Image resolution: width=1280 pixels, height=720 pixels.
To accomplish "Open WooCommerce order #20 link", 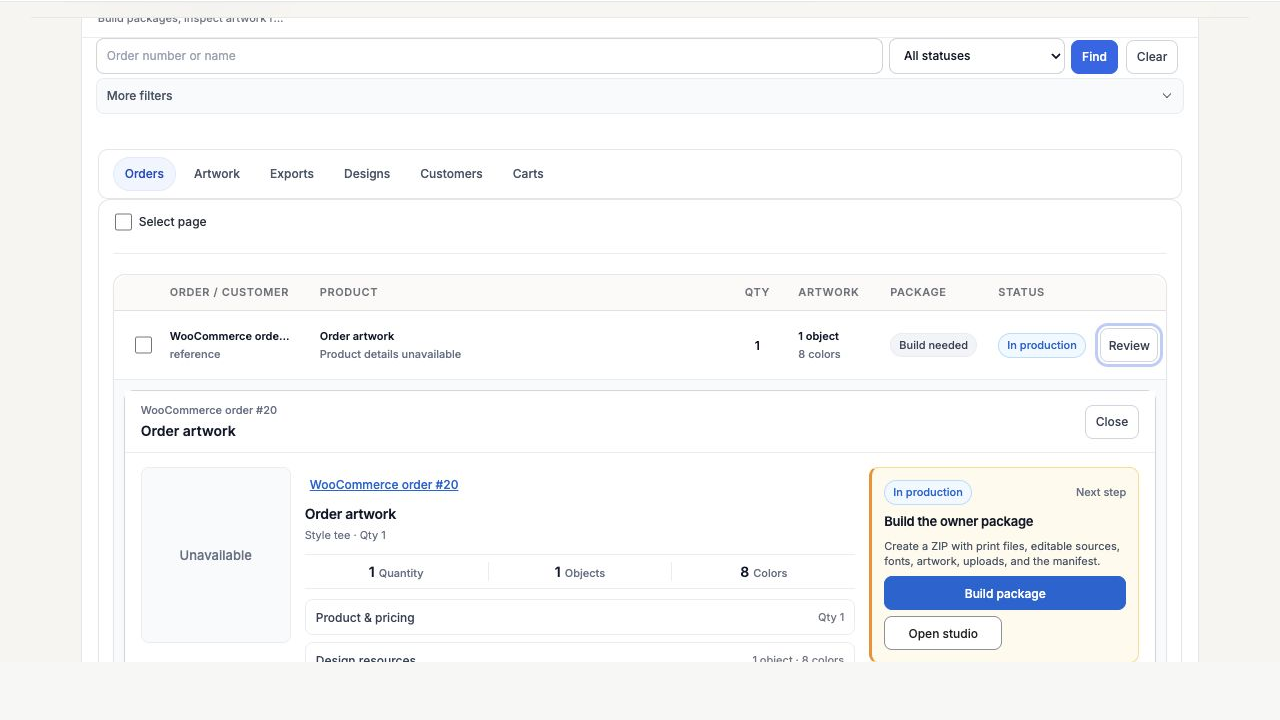I will 384,485.
